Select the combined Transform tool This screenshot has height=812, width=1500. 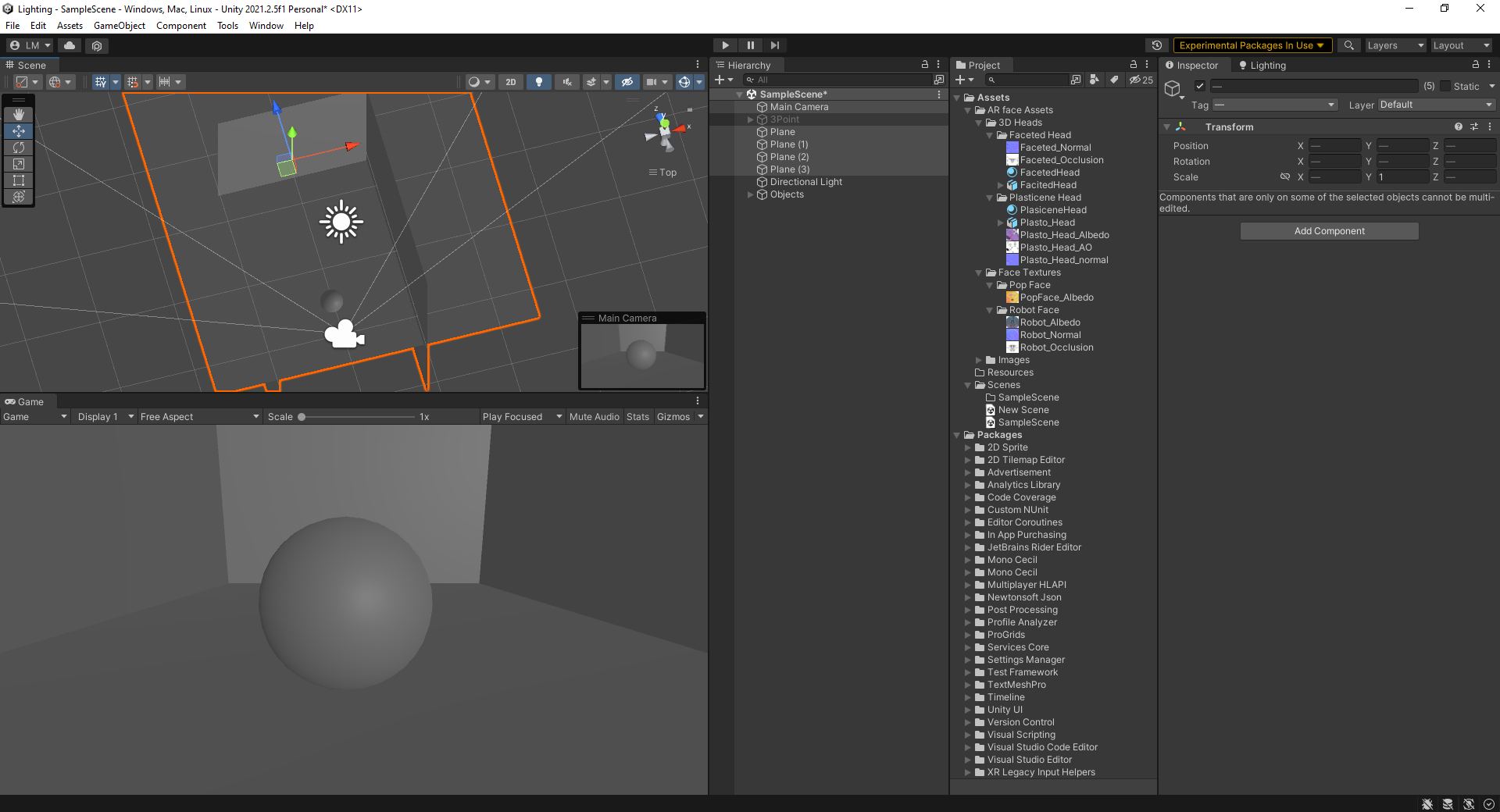pyautogui.click(x=19, y=197)
